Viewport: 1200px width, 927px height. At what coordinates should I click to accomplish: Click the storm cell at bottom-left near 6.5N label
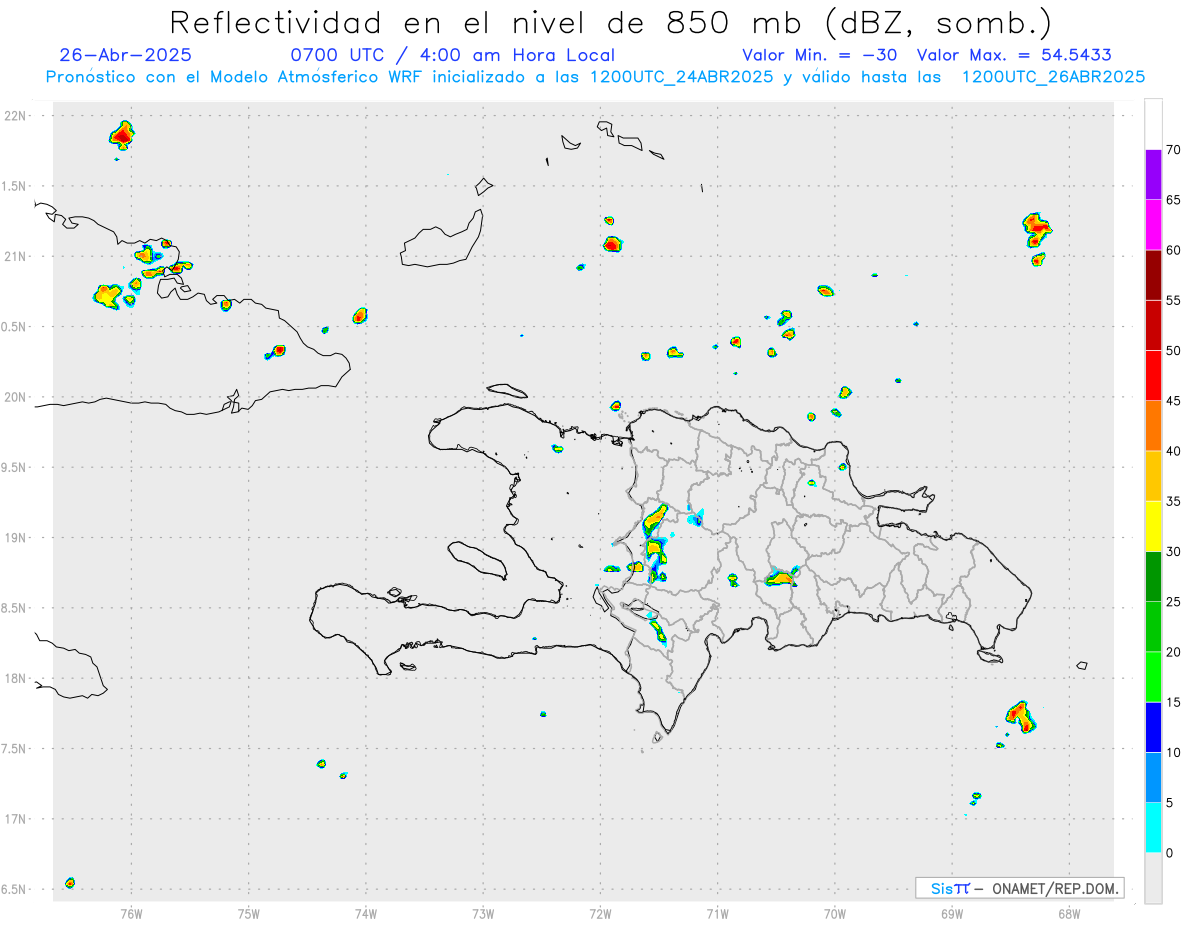[x=70, y=882]
